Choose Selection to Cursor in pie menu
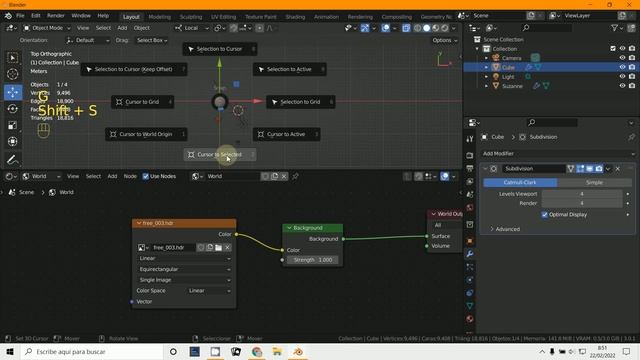This screenshot has width=640, height=360. click(x=220, y=49)
